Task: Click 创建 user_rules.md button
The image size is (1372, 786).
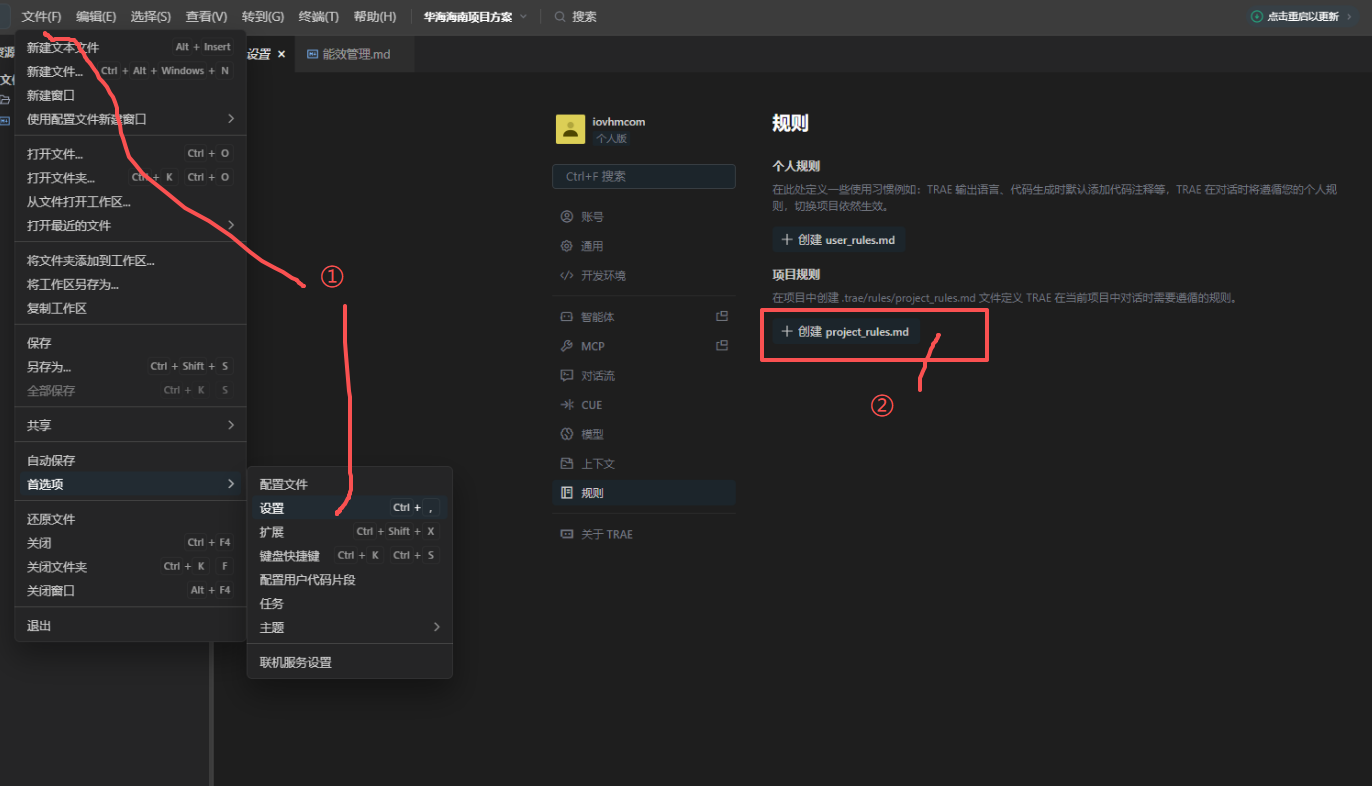Action: [838, 240]
